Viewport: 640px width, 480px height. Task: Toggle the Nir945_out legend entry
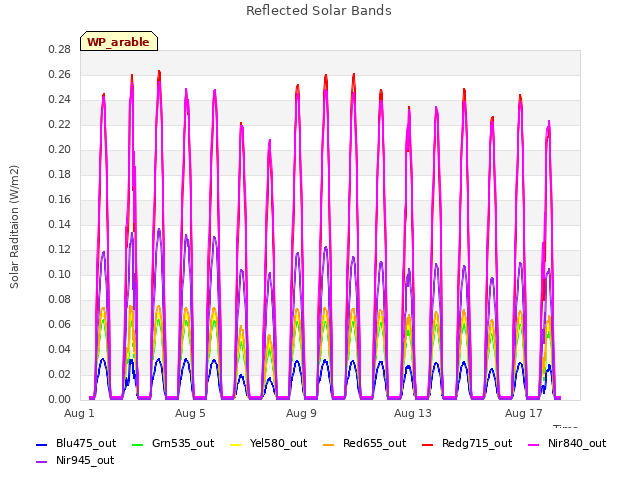coord(75,461)
